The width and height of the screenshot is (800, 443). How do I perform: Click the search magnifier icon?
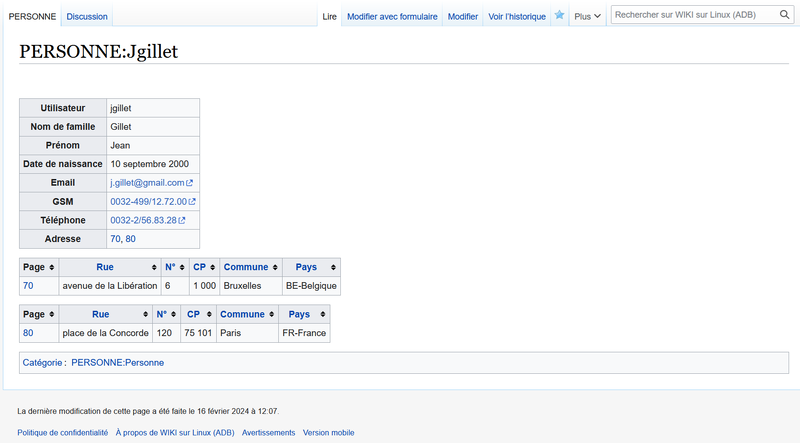[784, 15]
